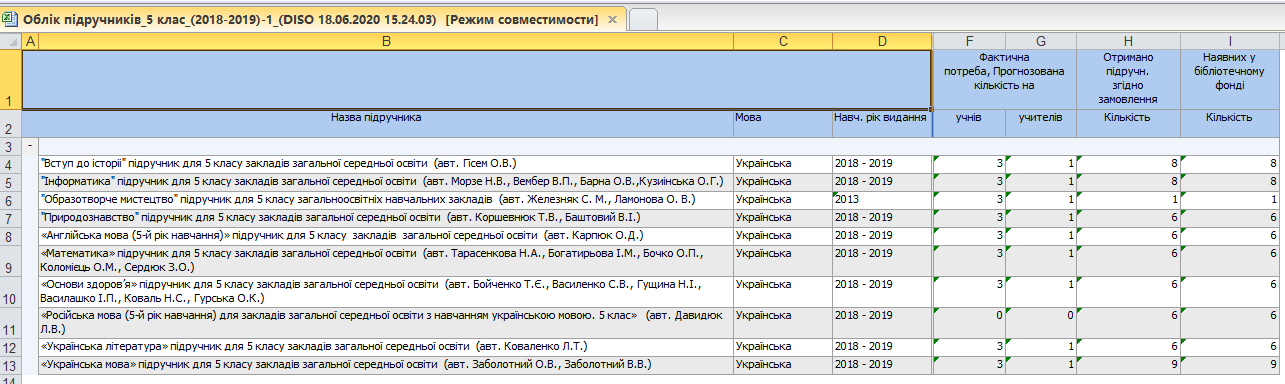Click teachers value 0 in Російська мова row
This screenshot has height=384, width=1285.
(x=1041, y=323)
